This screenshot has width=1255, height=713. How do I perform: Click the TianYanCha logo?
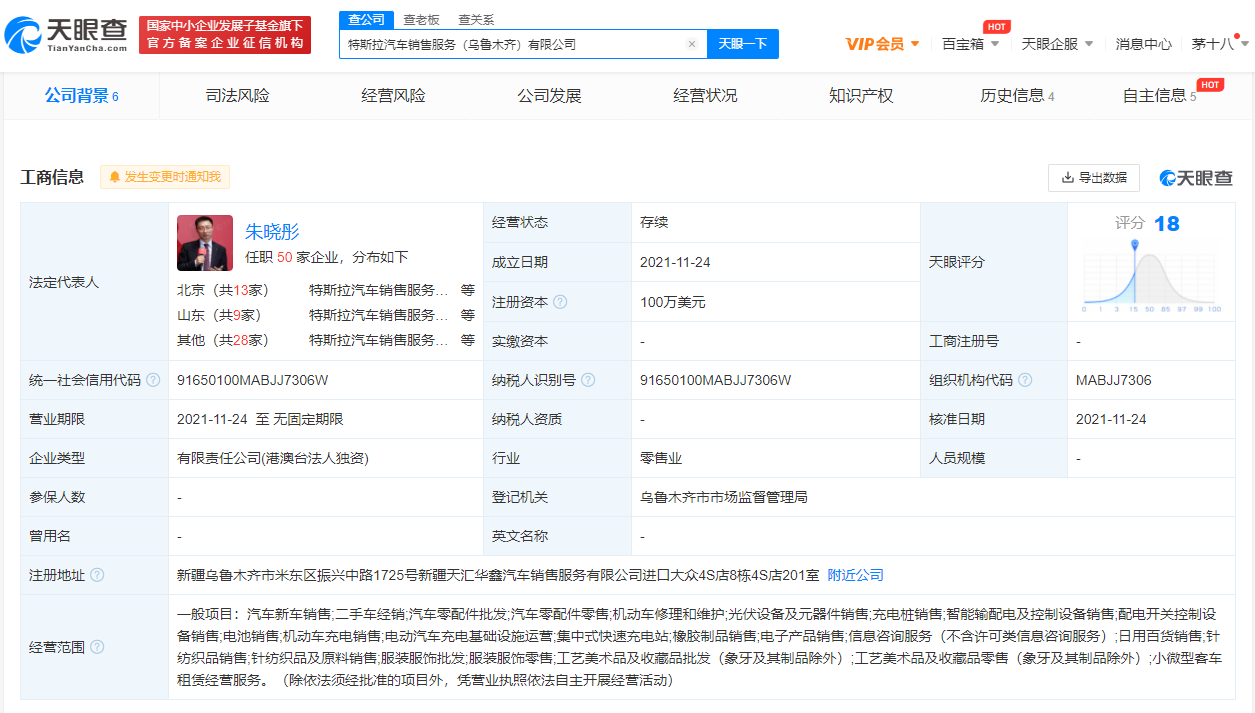pyautogui.click(x=66, y=35)
